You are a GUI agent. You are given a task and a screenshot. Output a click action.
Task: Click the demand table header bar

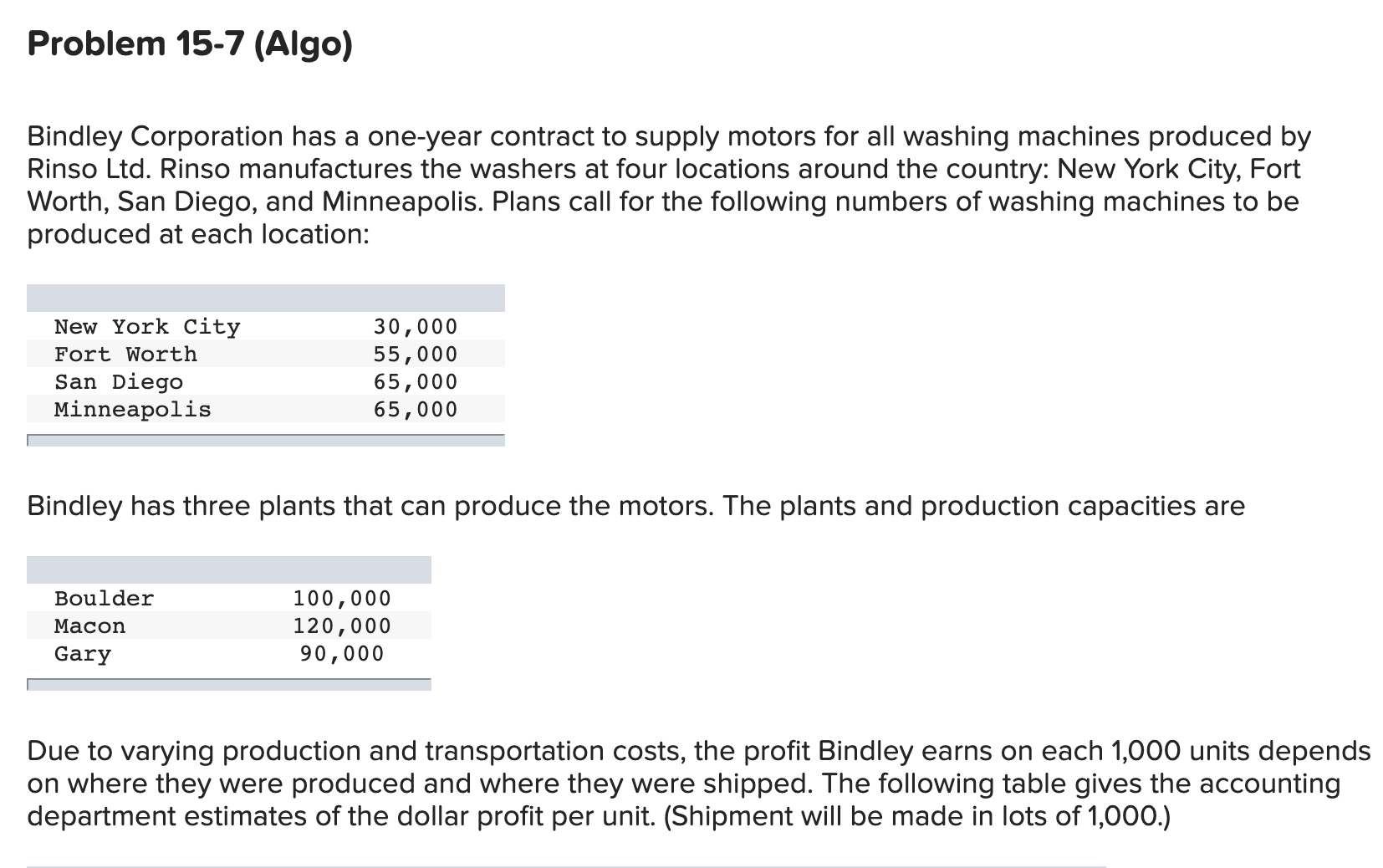point(266,298)
